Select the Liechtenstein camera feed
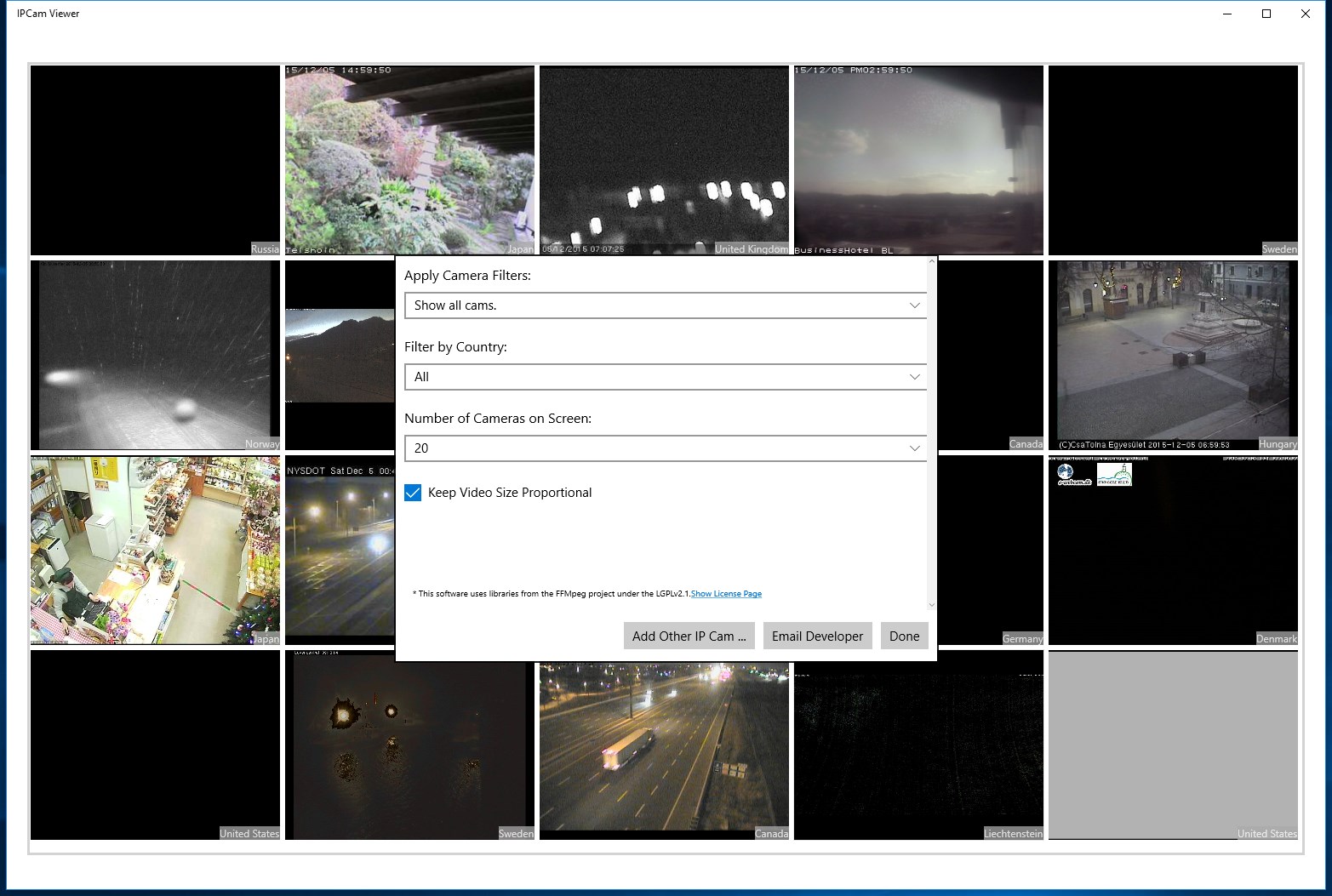The width and height of the screenshot is (1332, 896). (918, 745)
